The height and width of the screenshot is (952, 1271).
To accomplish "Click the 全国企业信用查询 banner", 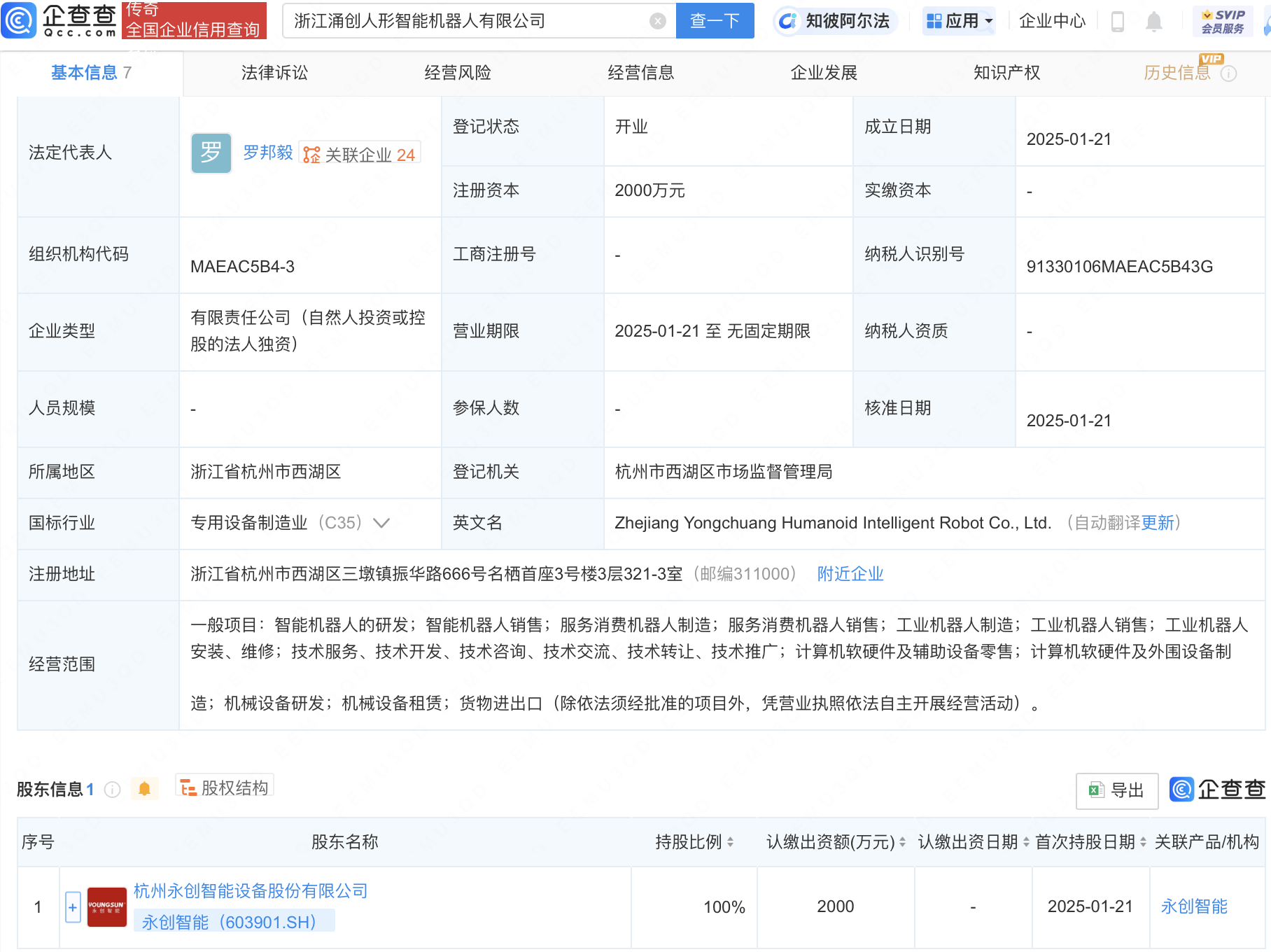I will click(x=194, y=20).
